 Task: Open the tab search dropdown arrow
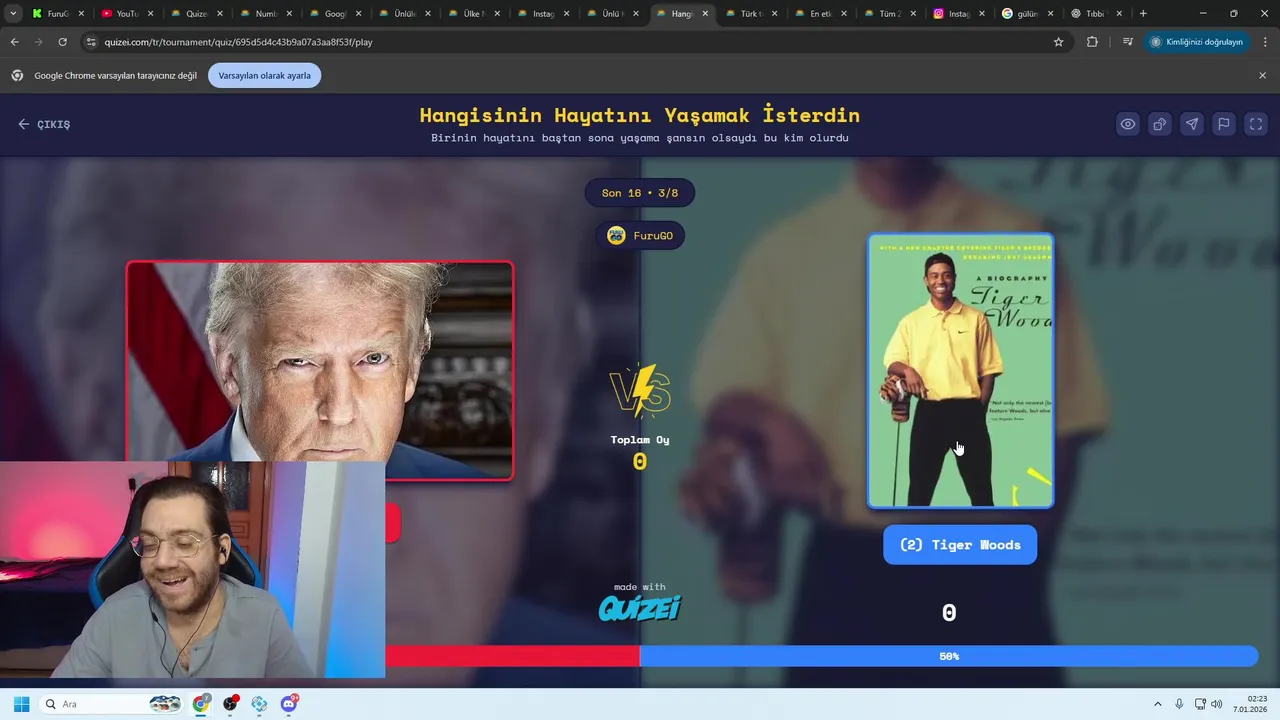[13, 14]
